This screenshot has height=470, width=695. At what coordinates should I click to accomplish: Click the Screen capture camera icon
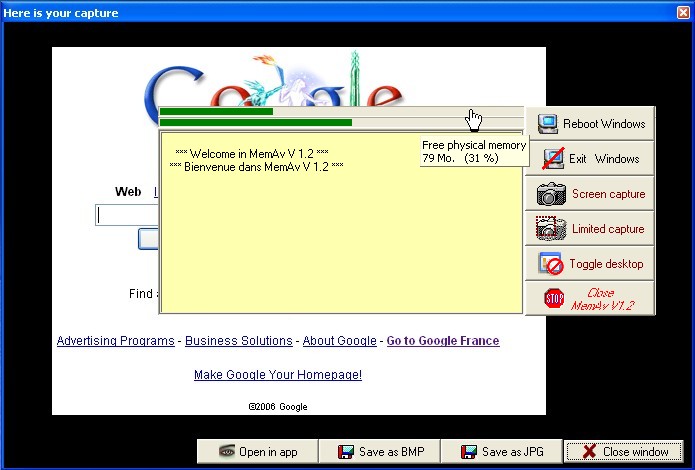(551, 194)
